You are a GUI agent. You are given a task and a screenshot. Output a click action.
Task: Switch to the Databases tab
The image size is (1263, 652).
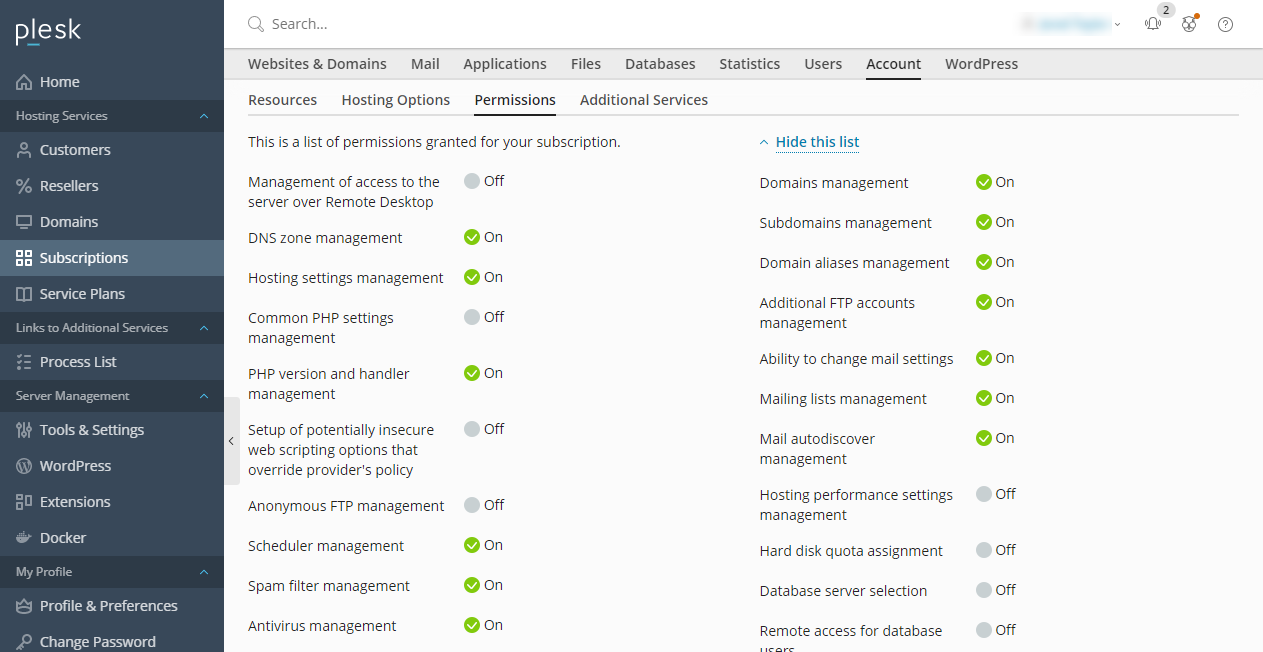pos(660,63)
